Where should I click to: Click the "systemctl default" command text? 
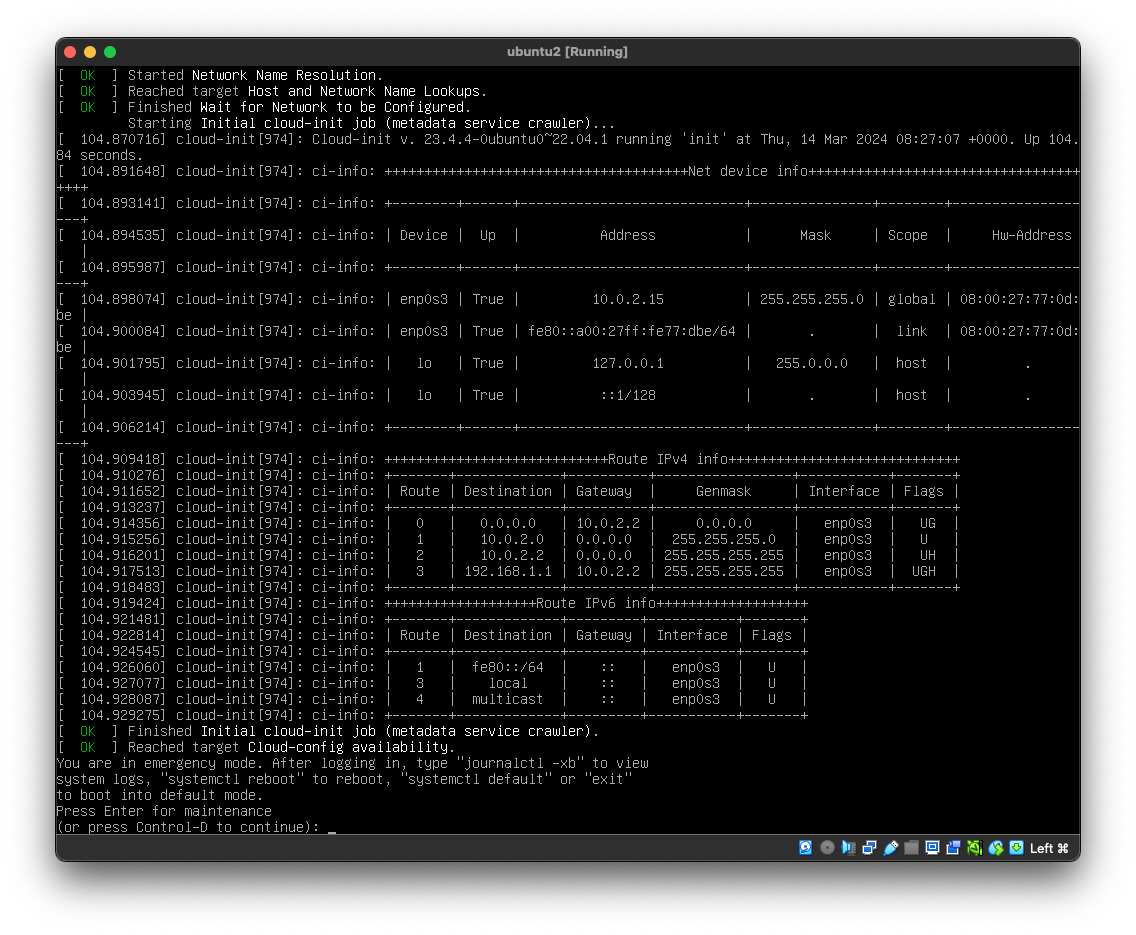click(476, 779)
